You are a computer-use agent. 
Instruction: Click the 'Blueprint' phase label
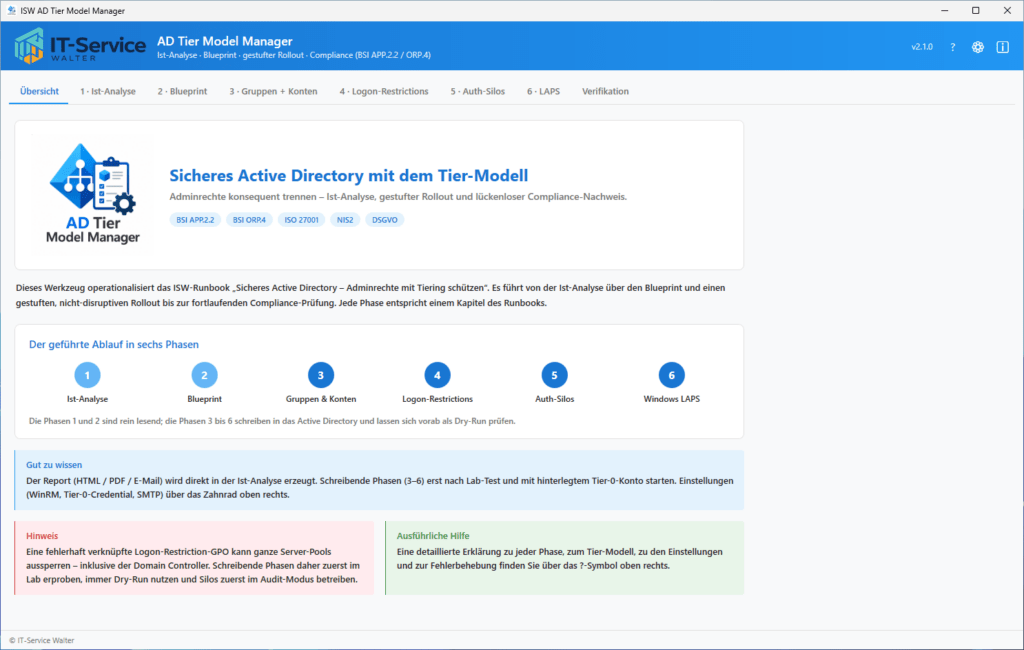pyautogui.click(x=204, y=399)
